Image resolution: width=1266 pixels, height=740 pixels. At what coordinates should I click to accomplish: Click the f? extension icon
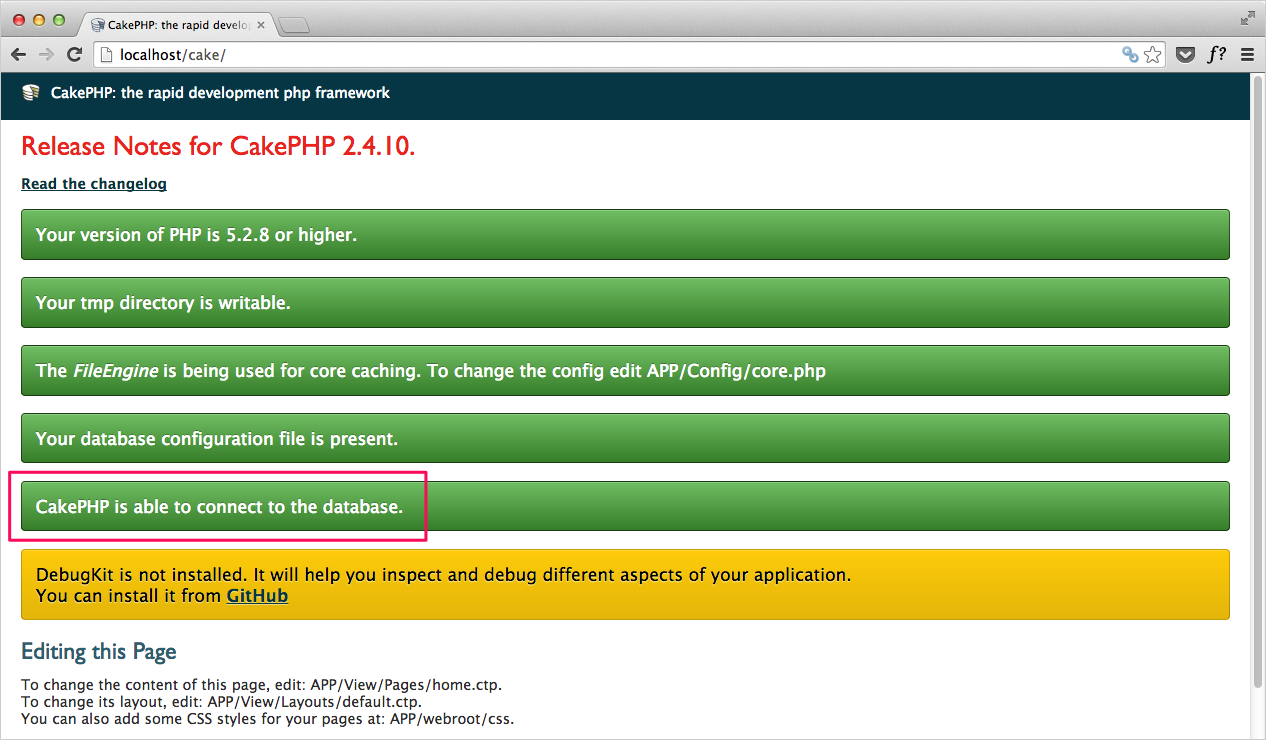click(1216, 55)
